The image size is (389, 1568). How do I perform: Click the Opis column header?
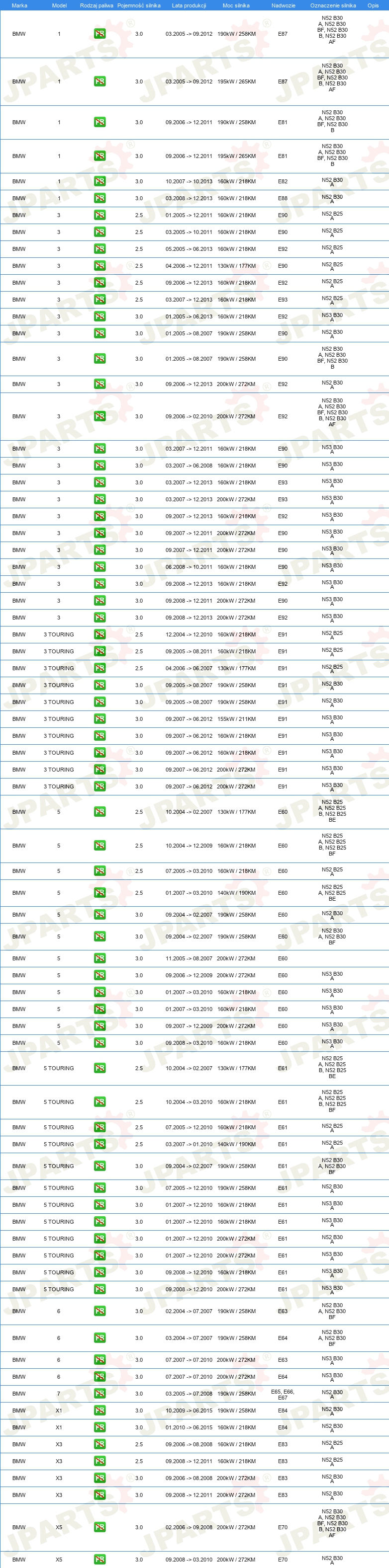(373, 5)
